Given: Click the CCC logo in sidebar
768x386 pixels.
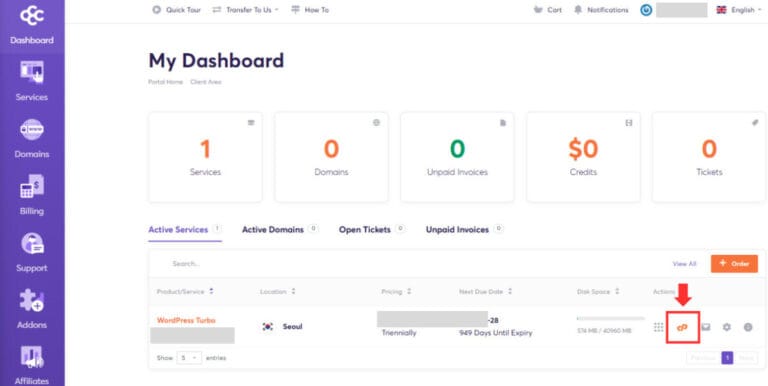Looking at the screenshot, I should [32, 16].
